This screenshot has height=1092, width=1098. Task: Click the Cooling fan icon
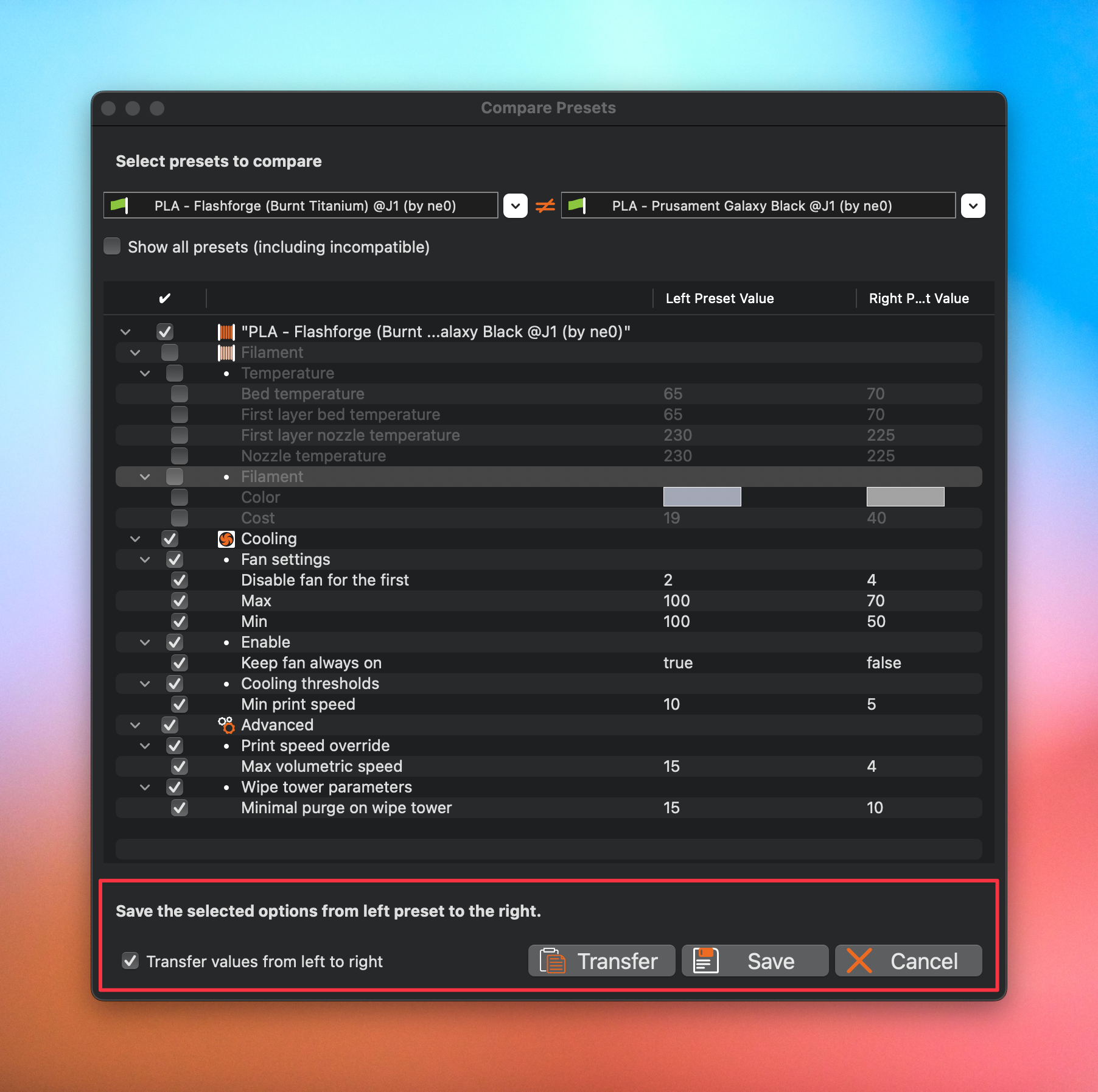[x=226, y=539]
